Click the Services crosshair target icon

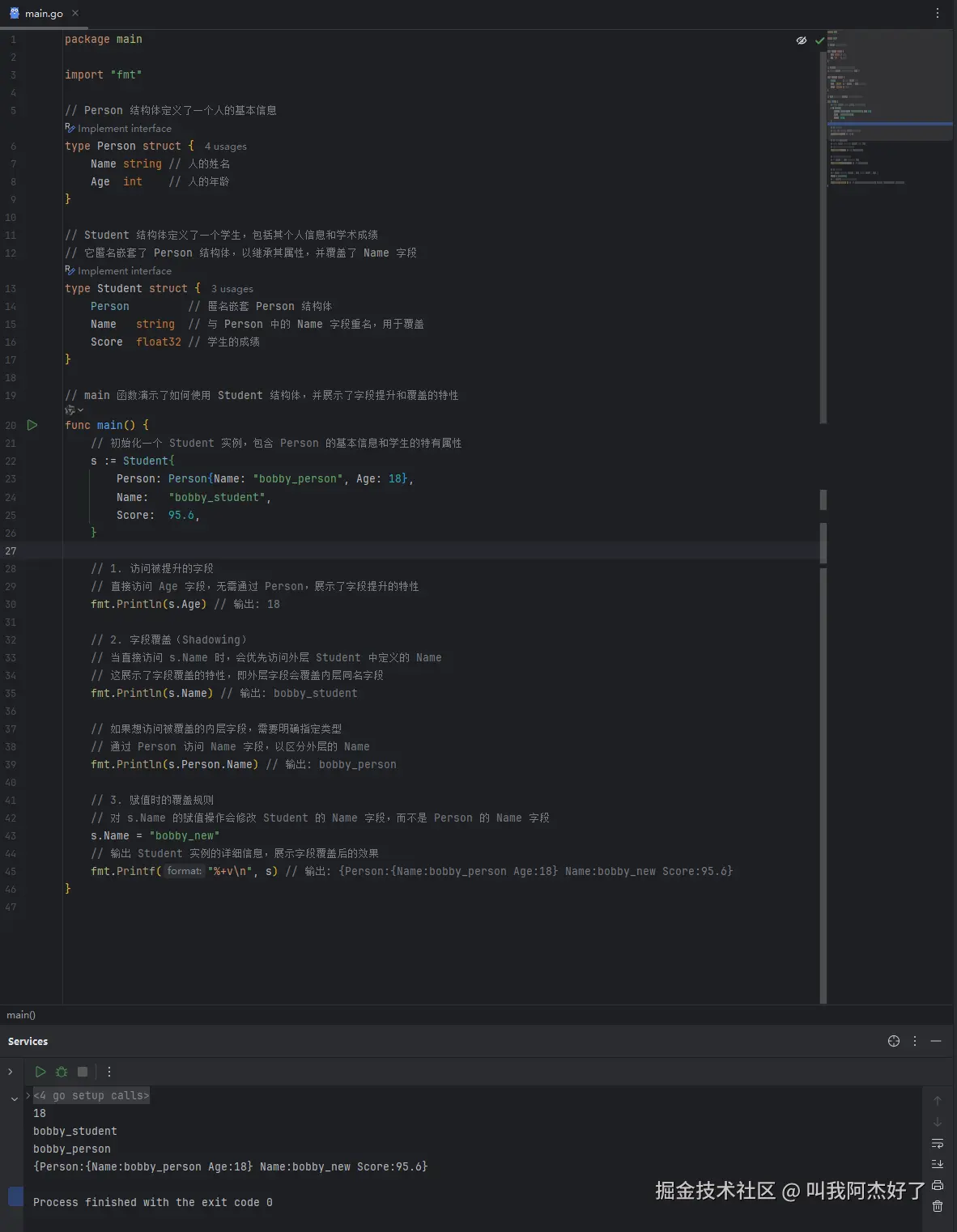(894, 1041)
